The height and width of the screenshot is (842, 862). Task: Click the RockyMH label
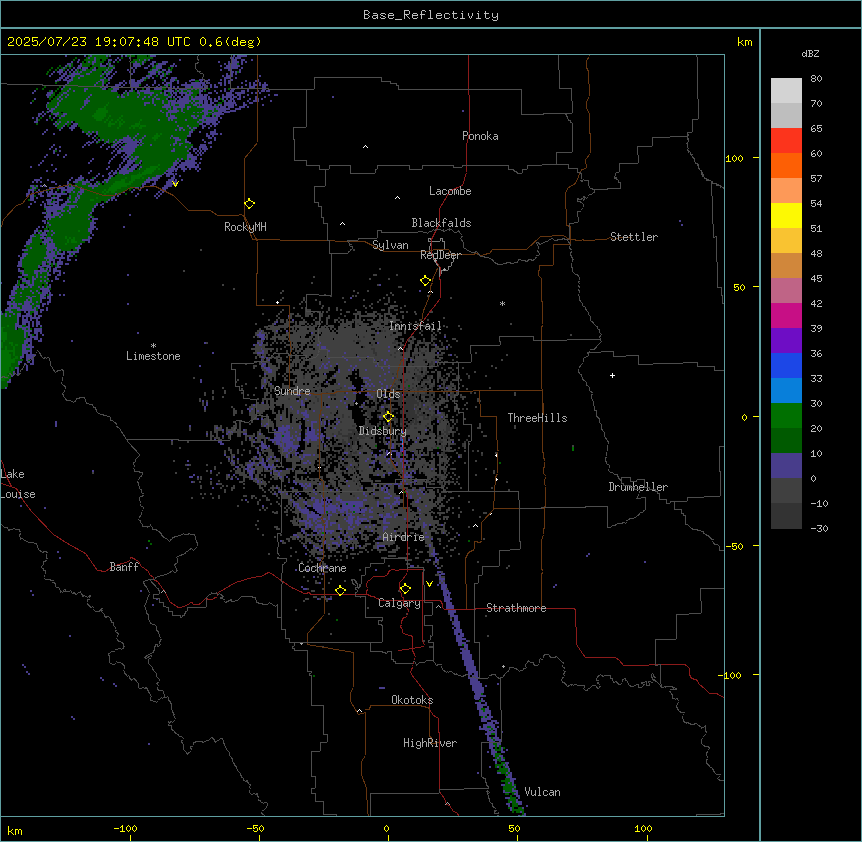(x=245, y=227)
